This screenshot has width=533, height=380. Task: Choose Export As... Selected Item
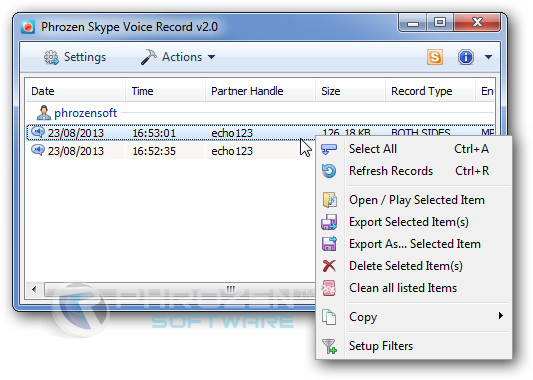(414, 244)
